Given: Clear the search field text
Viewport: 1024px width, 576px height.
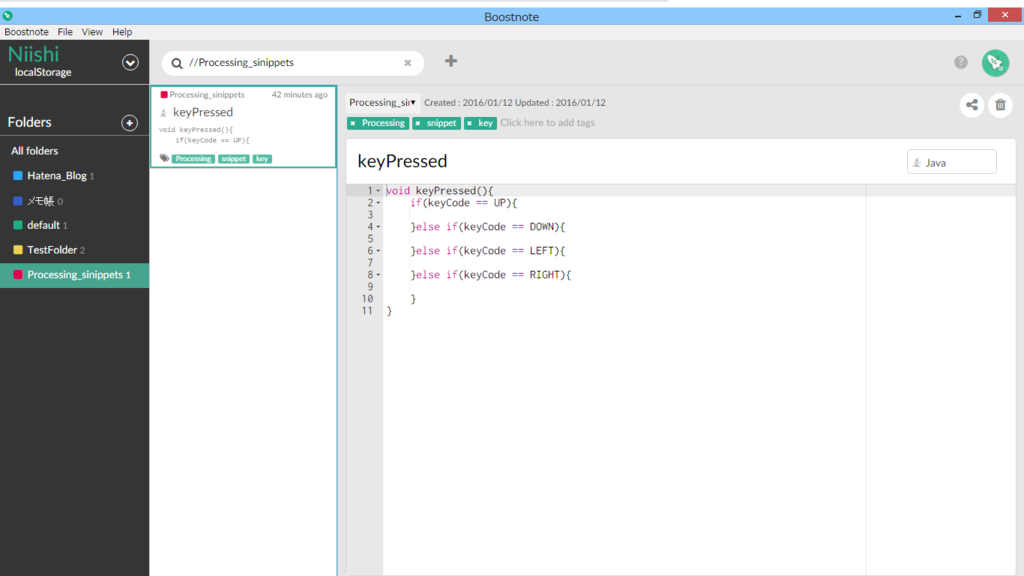Looking at the screenshot, I should point(408,63).
